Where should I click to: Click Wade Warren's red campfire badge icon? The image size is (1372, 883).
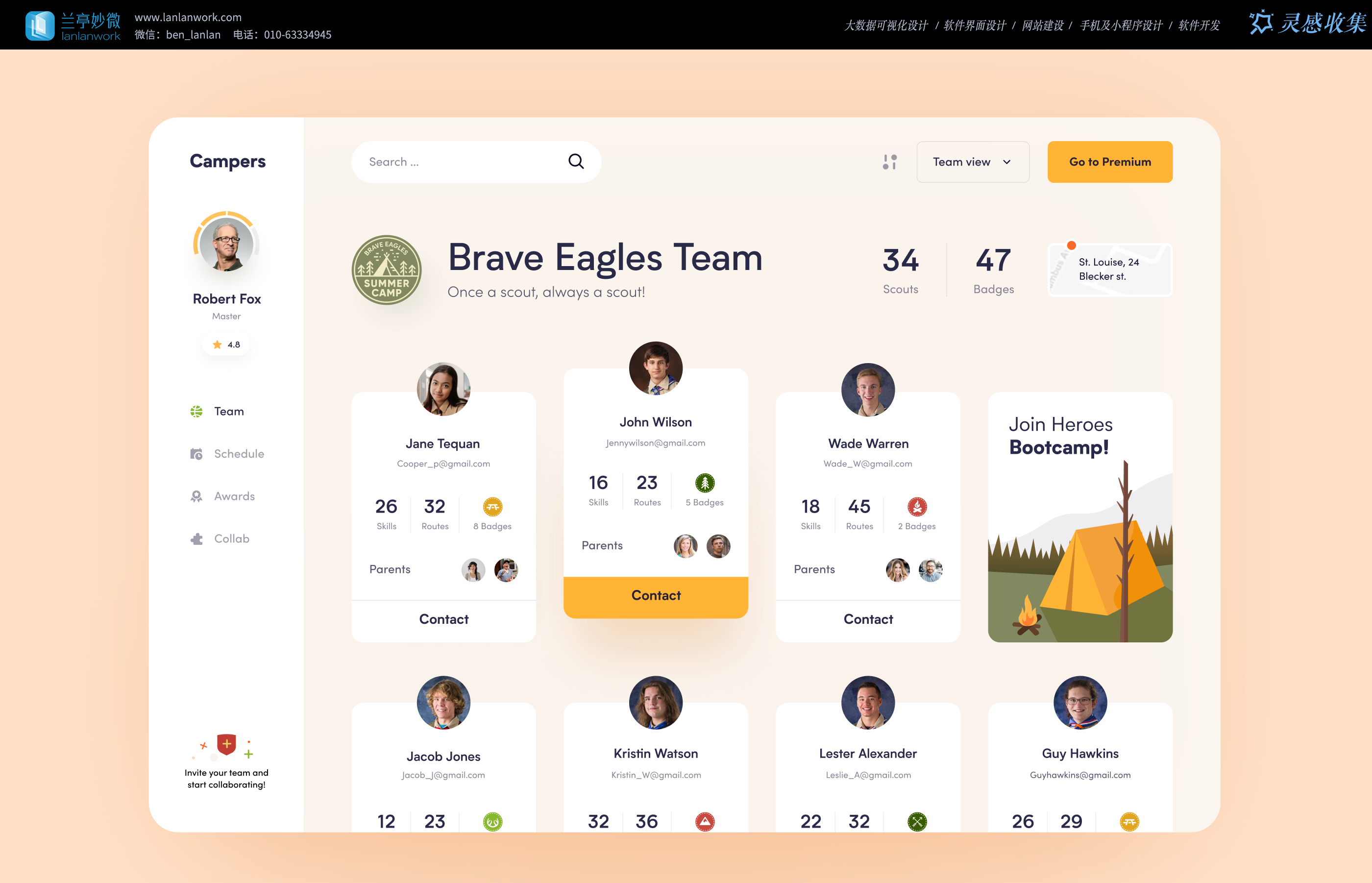917,506
